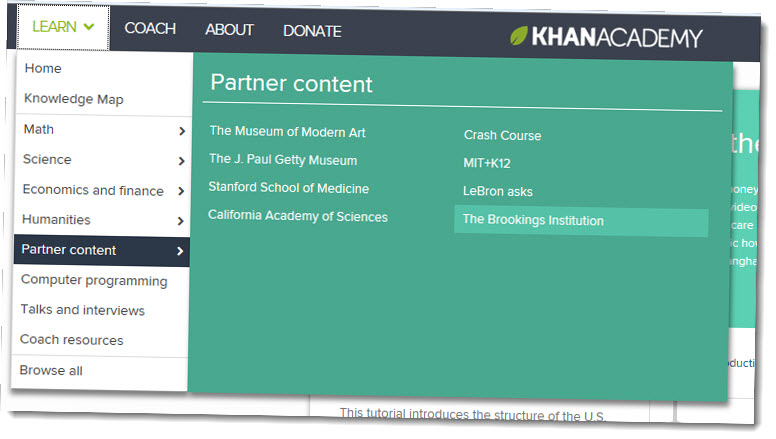Click the Khan Academy leaf logo icon

point(519,37)
